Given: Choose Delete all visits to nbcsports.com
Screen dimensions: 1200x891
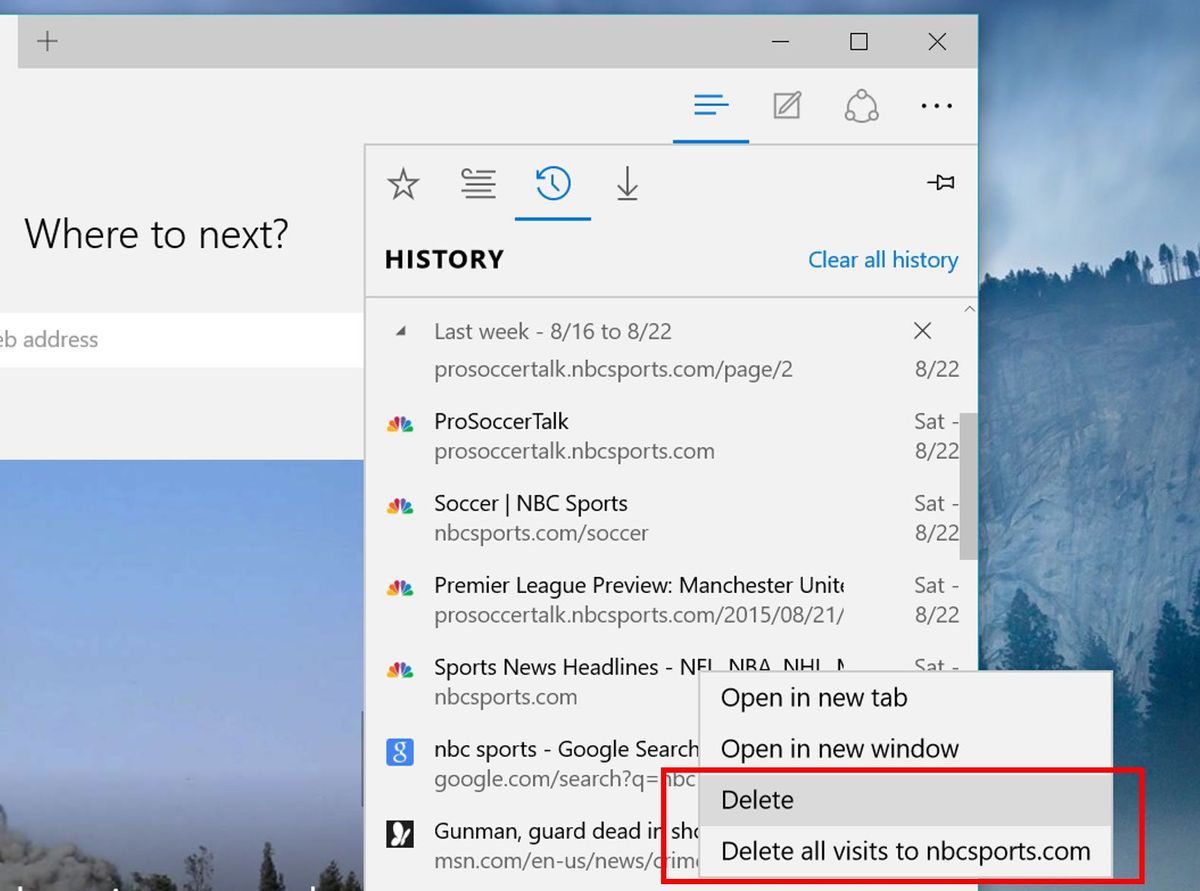Looking at the screenshot, I should [x=905, y=851].
